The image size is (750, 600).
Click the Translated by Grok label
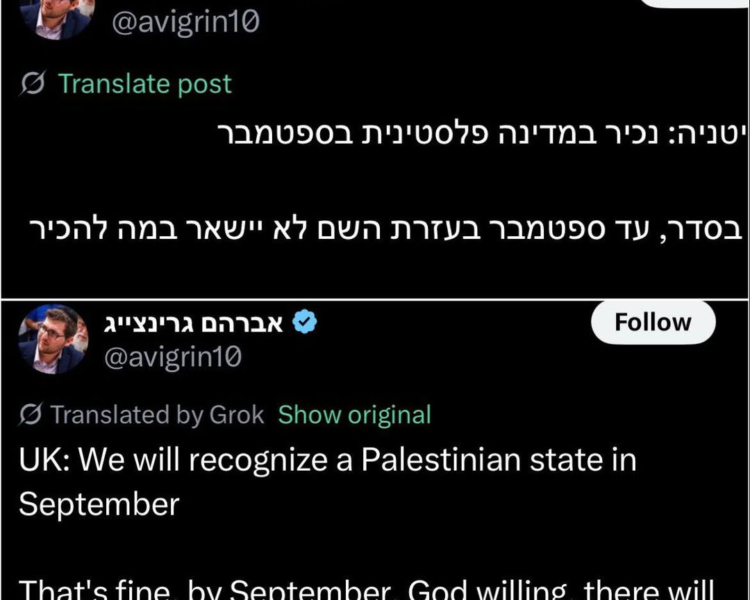point(157,414)
